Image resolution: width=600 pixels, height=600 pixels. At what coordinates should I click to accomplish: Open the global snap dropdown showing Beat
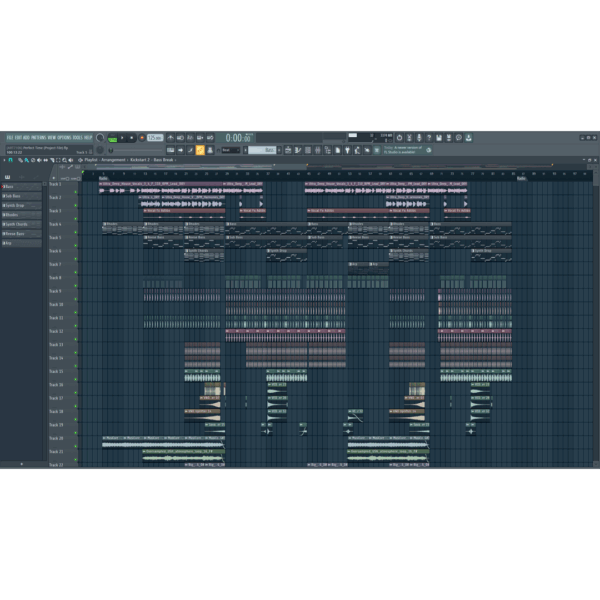pos(231,150)
